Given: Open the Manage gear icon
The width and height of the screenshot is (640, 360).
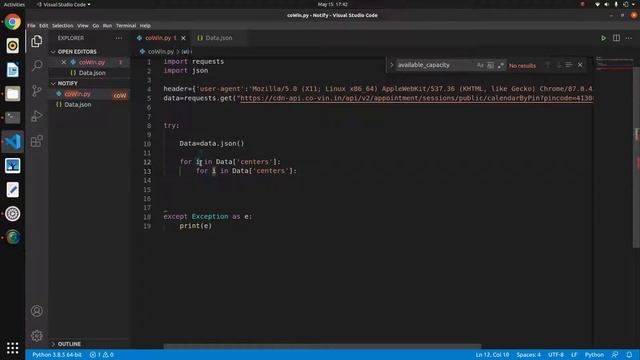Looking at the screenshot, I should [x=37, y=336].
